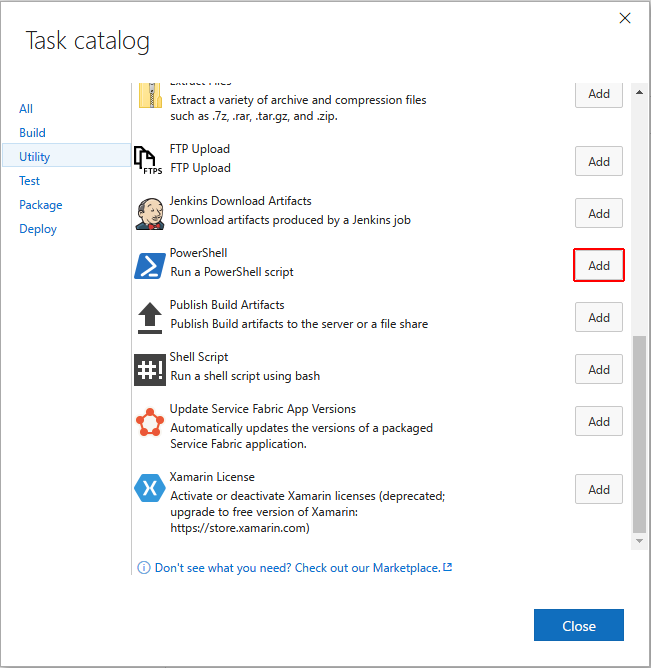Add the FTP Upload task
The width and height of the screenshot is (651, 668).
tap(599, 161)
